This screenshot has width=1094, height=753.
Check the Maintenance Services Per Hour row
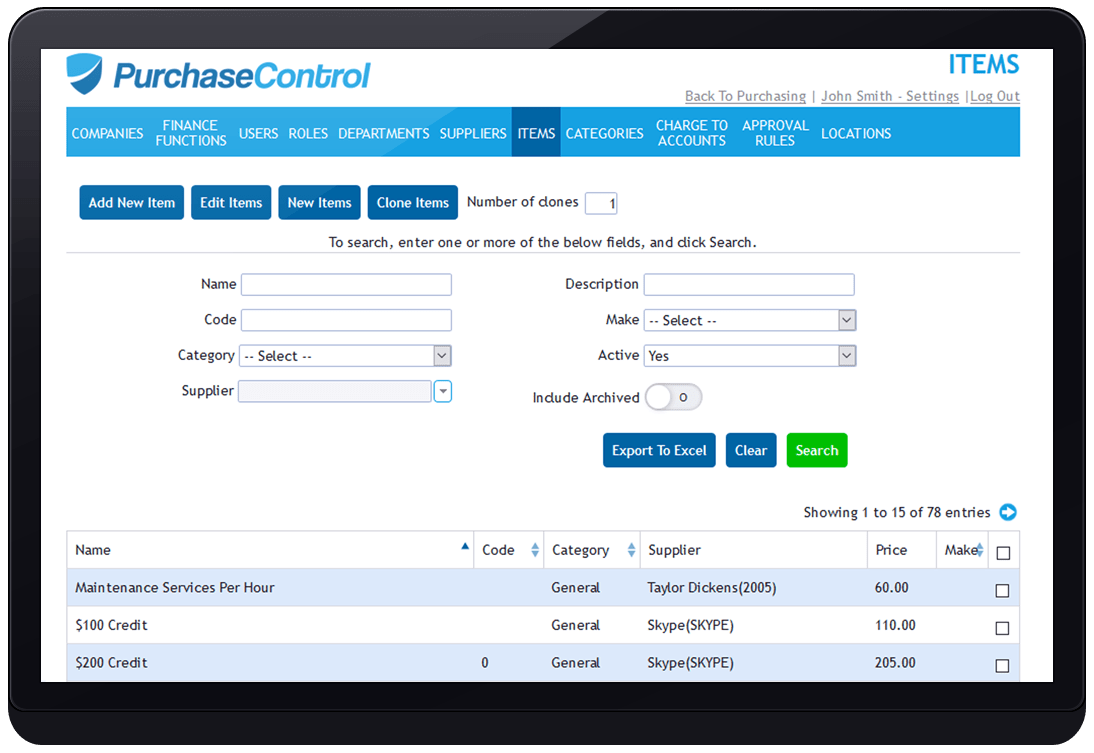pos(1002,590)
